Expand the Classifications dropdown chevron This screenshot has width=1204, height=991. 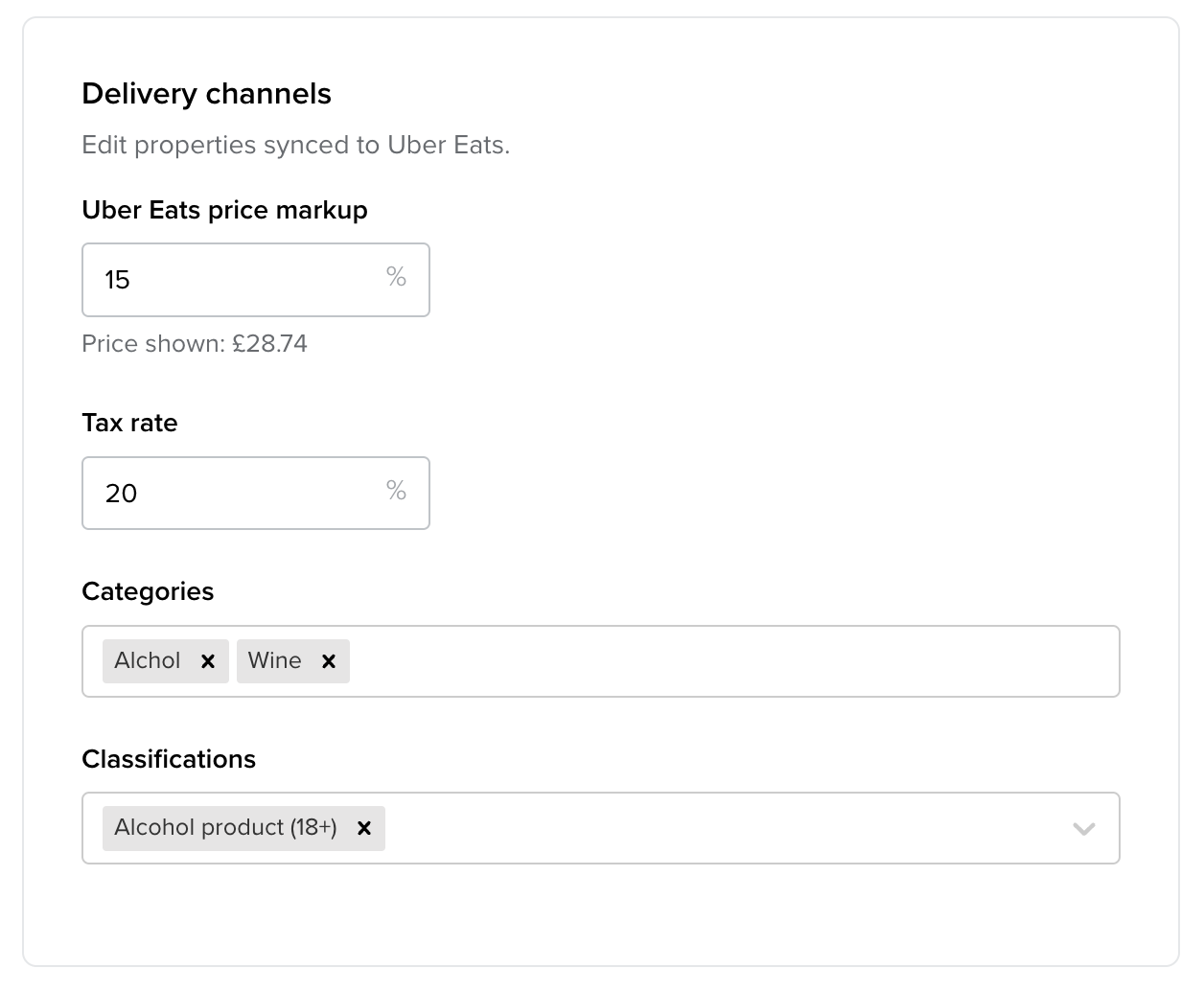click(x=1083, y=829)
